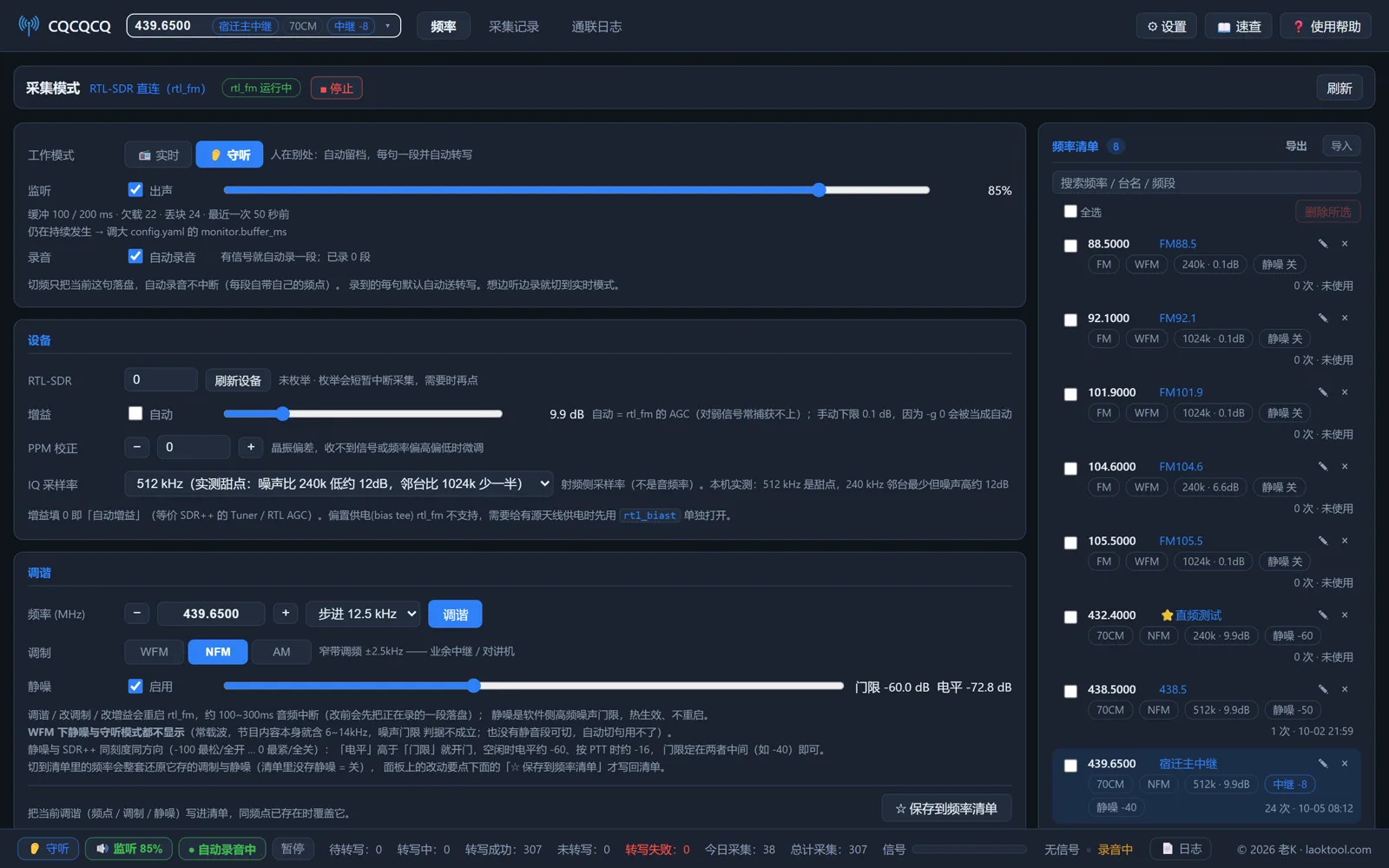Open the 步进 12.5 kHz step dropdown
Screen dimensions: 1389x868
click(x=363, y=614)
